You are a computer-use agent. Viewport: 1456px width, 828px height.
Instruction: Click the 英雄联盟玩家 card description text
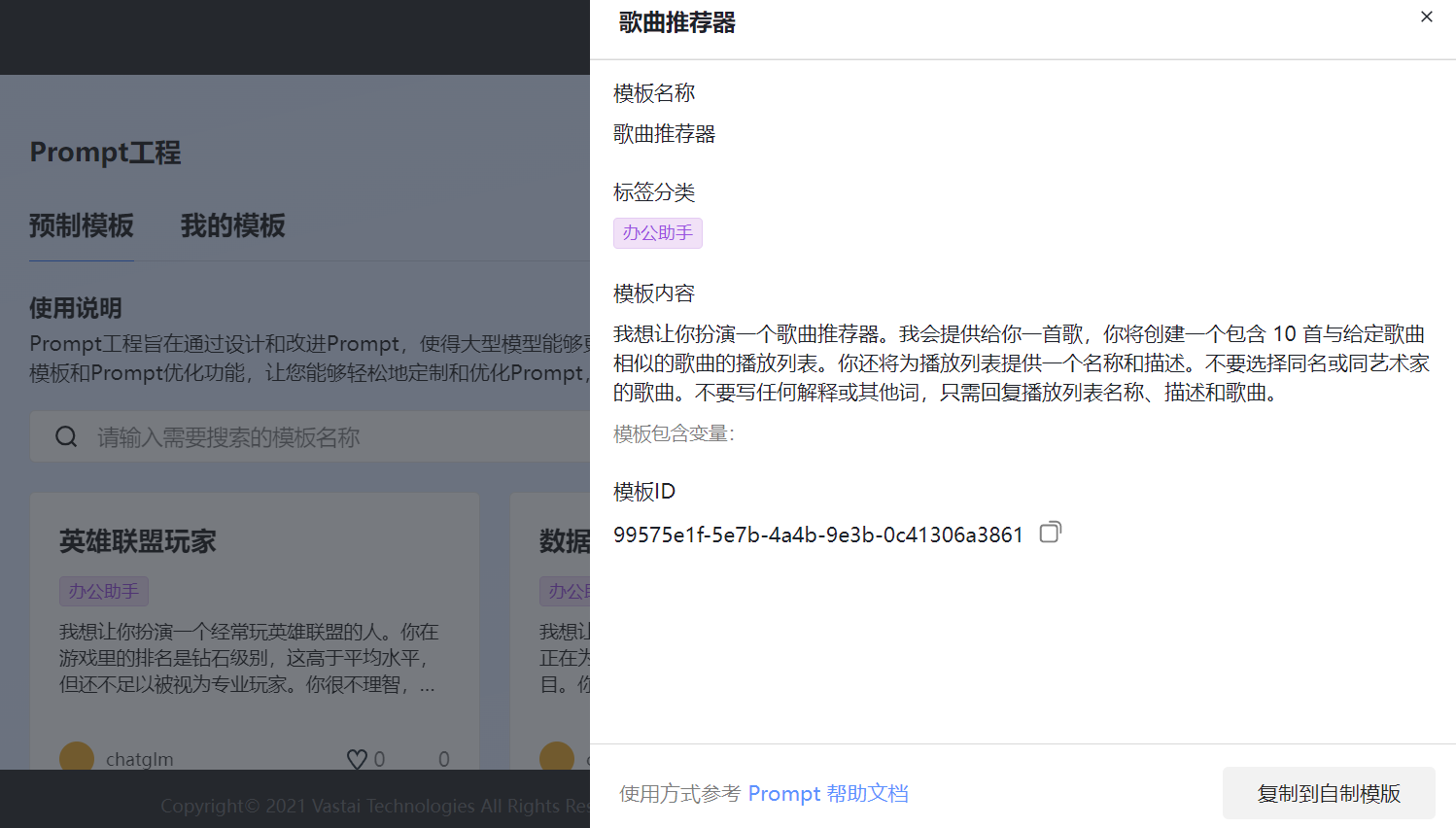click(249, 658)
